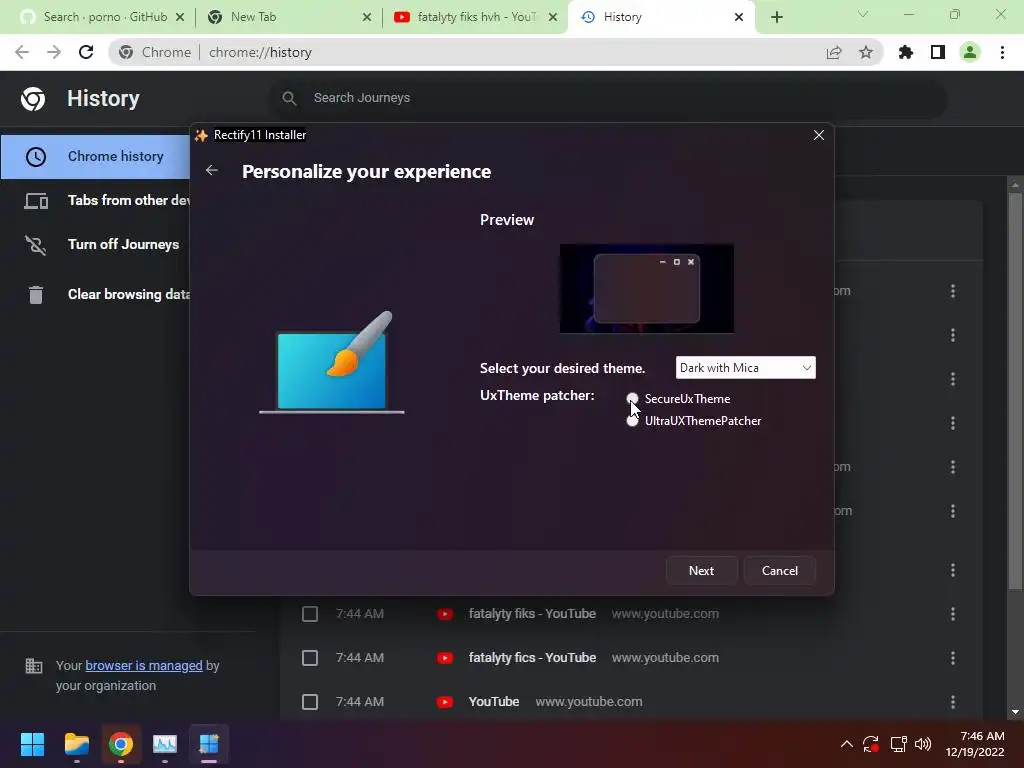This screenshot has width=1024, height=768.
Task: Click the managed organization building icon
Action: 34,666
